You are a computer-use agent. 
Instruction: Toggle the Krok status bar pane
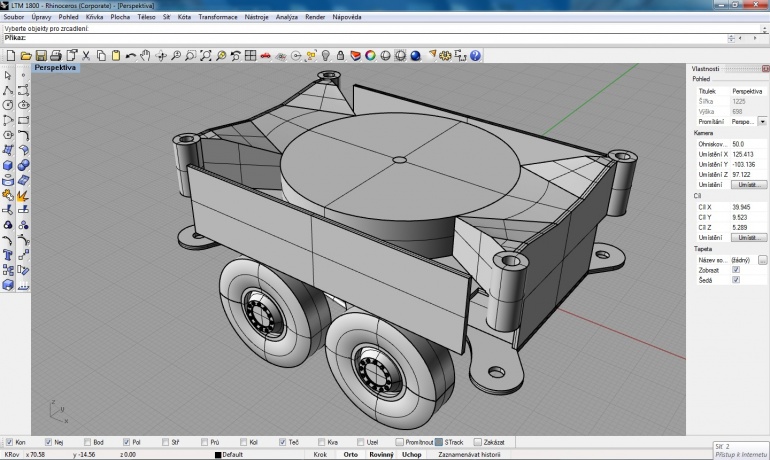coord(320,455)
